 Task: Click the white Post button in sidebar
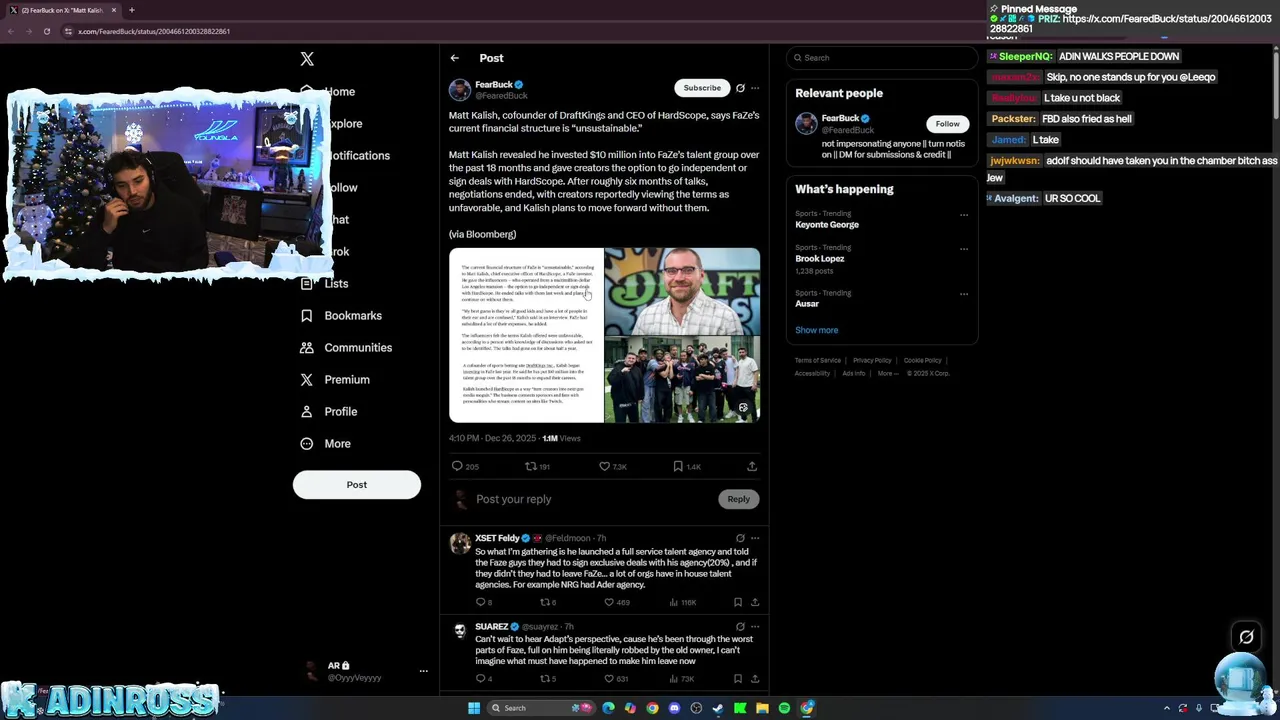(357, 485)
